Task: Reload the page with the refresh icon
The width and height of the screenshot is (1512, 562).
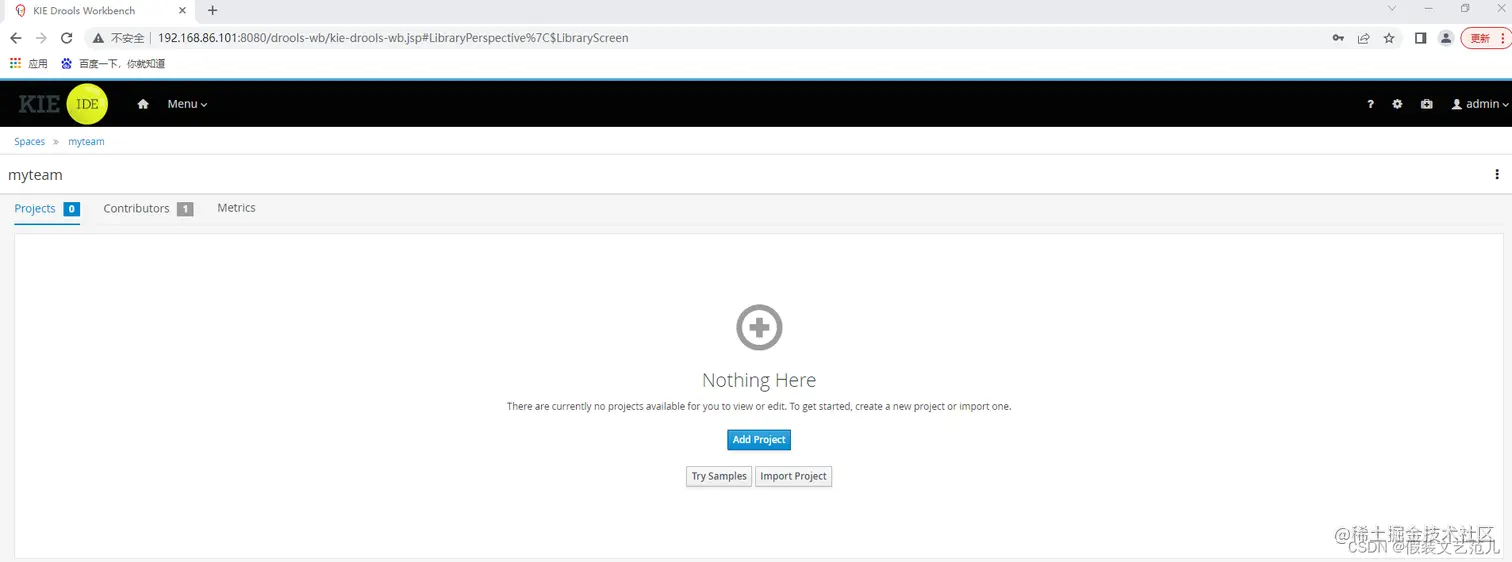Action: (x=67, y=38)
